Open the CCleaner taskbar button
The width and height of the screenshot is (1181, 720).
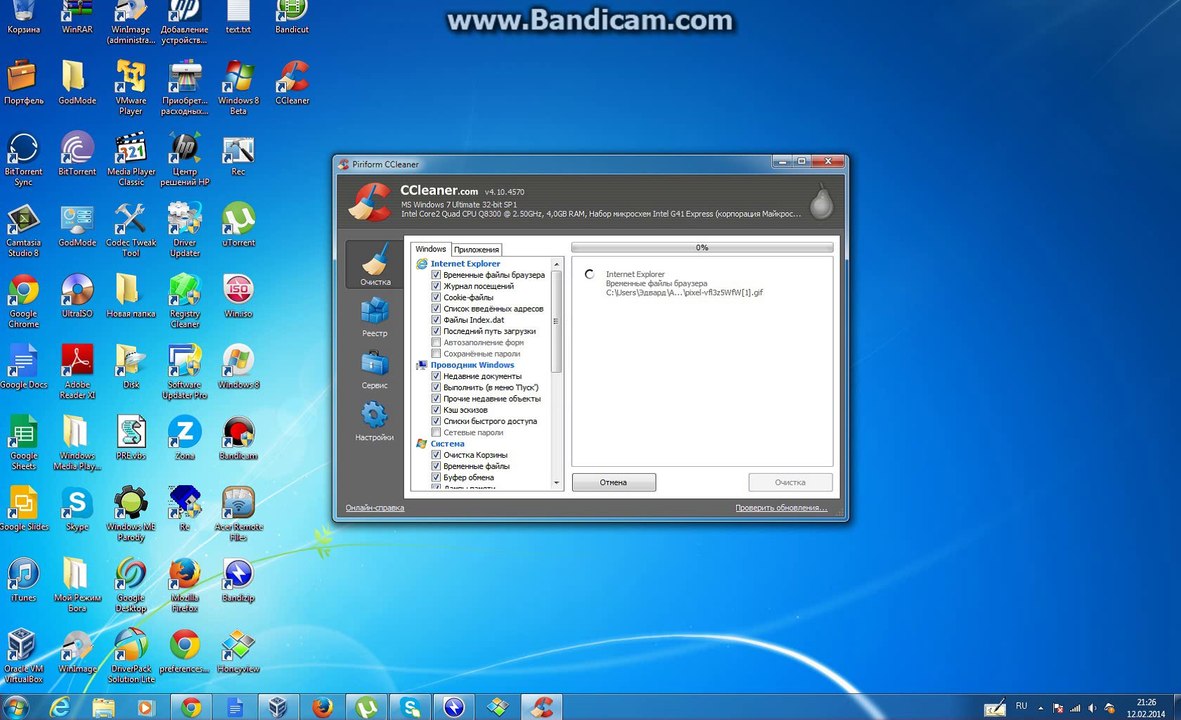542,707
